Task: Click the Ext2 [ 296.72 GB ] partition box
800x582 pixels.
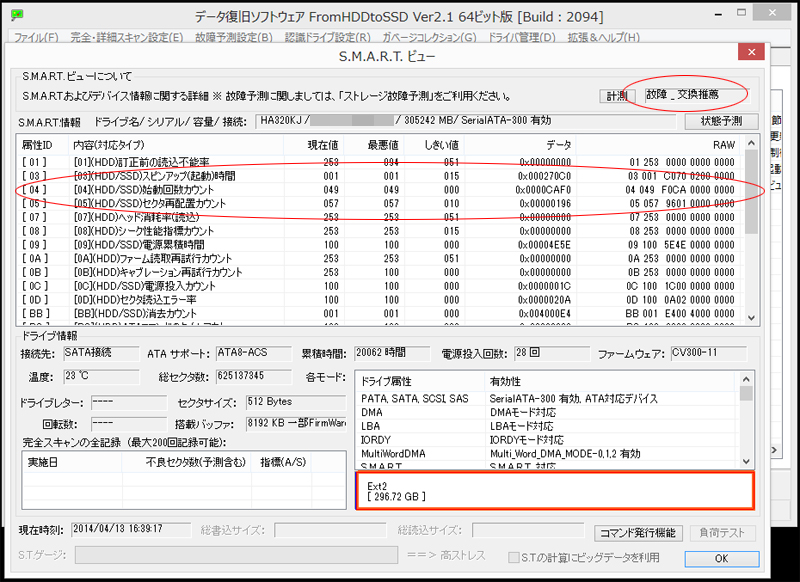Action: [555, 491]
